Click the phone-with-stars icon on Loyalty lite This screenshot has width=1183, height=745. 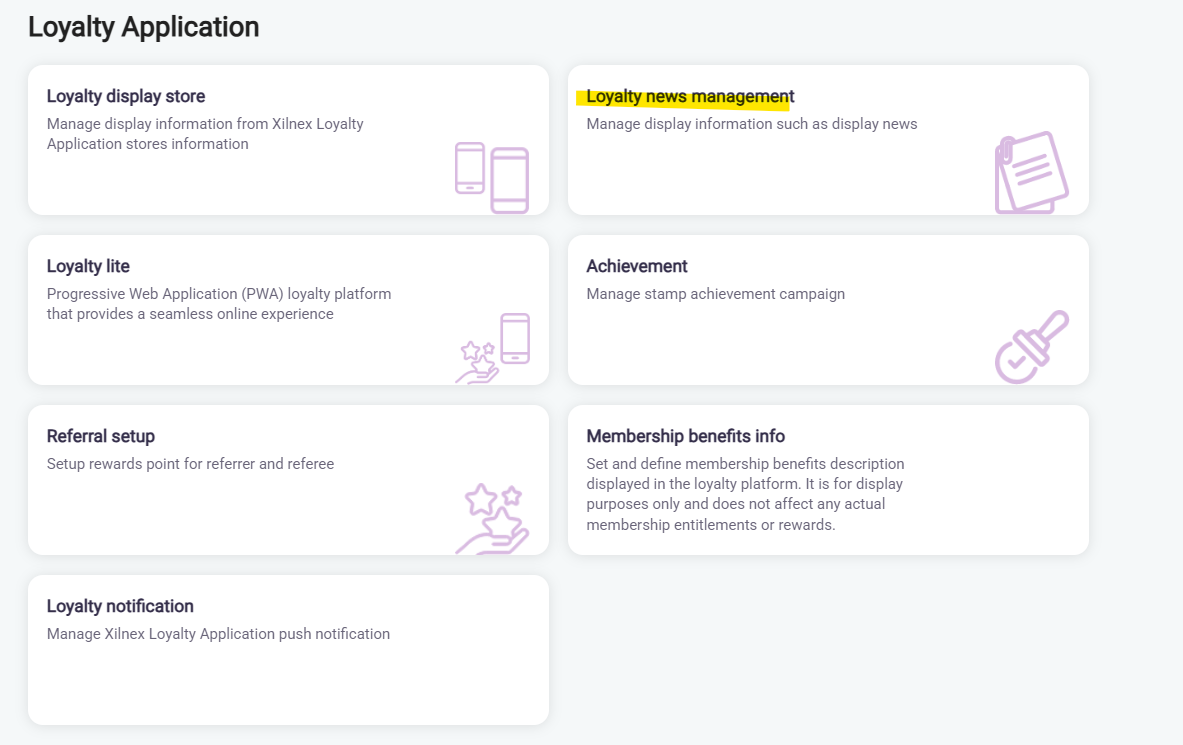(x=494, y=348)
